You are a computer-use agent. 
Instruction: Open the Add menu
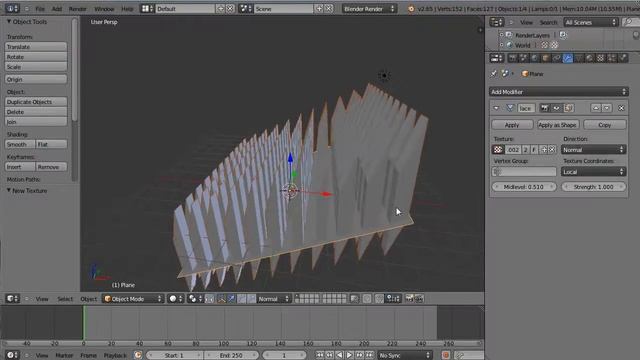coord(57,9)
